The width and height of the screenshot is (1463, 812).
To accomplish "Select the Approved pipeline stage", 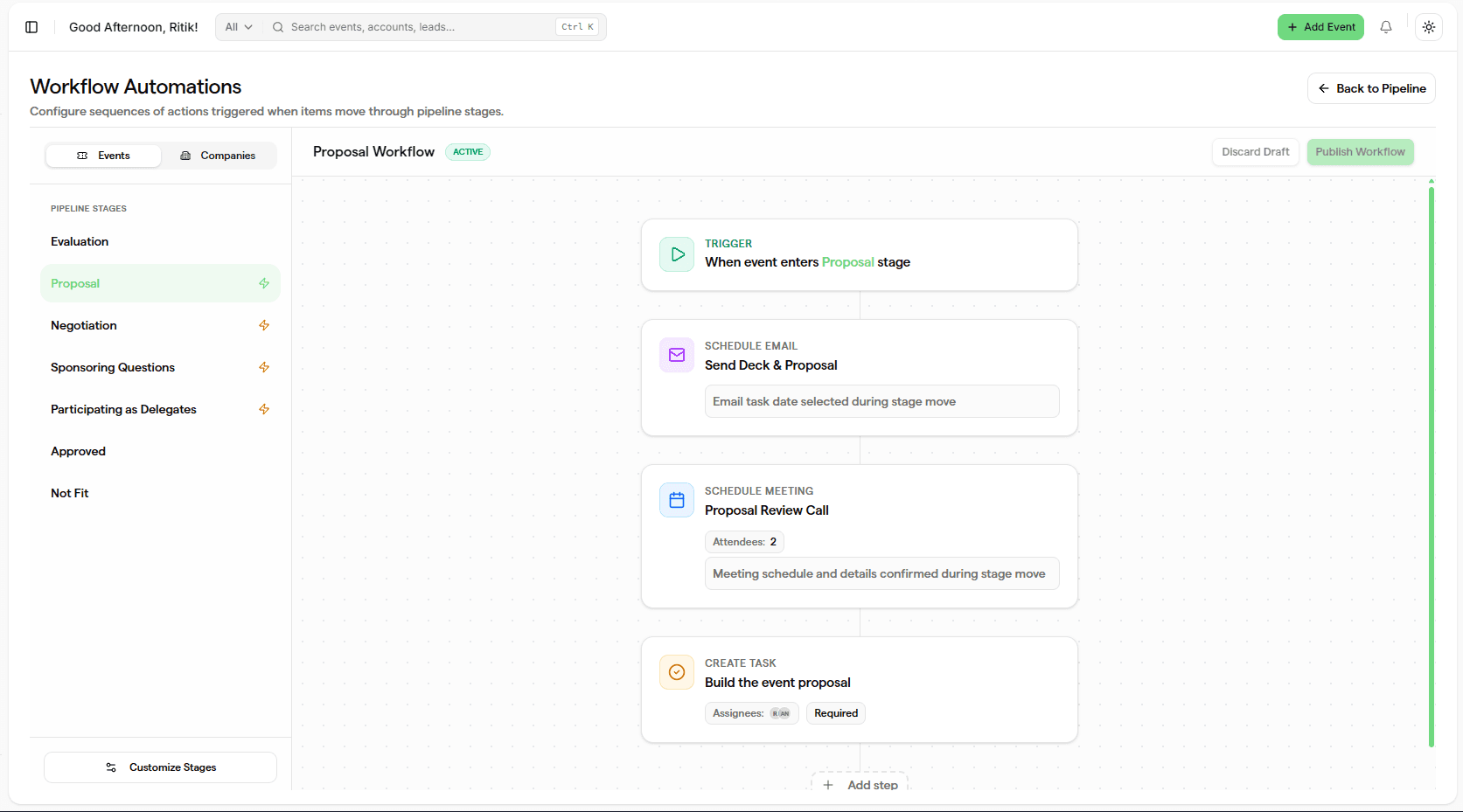I will point(160,451).
